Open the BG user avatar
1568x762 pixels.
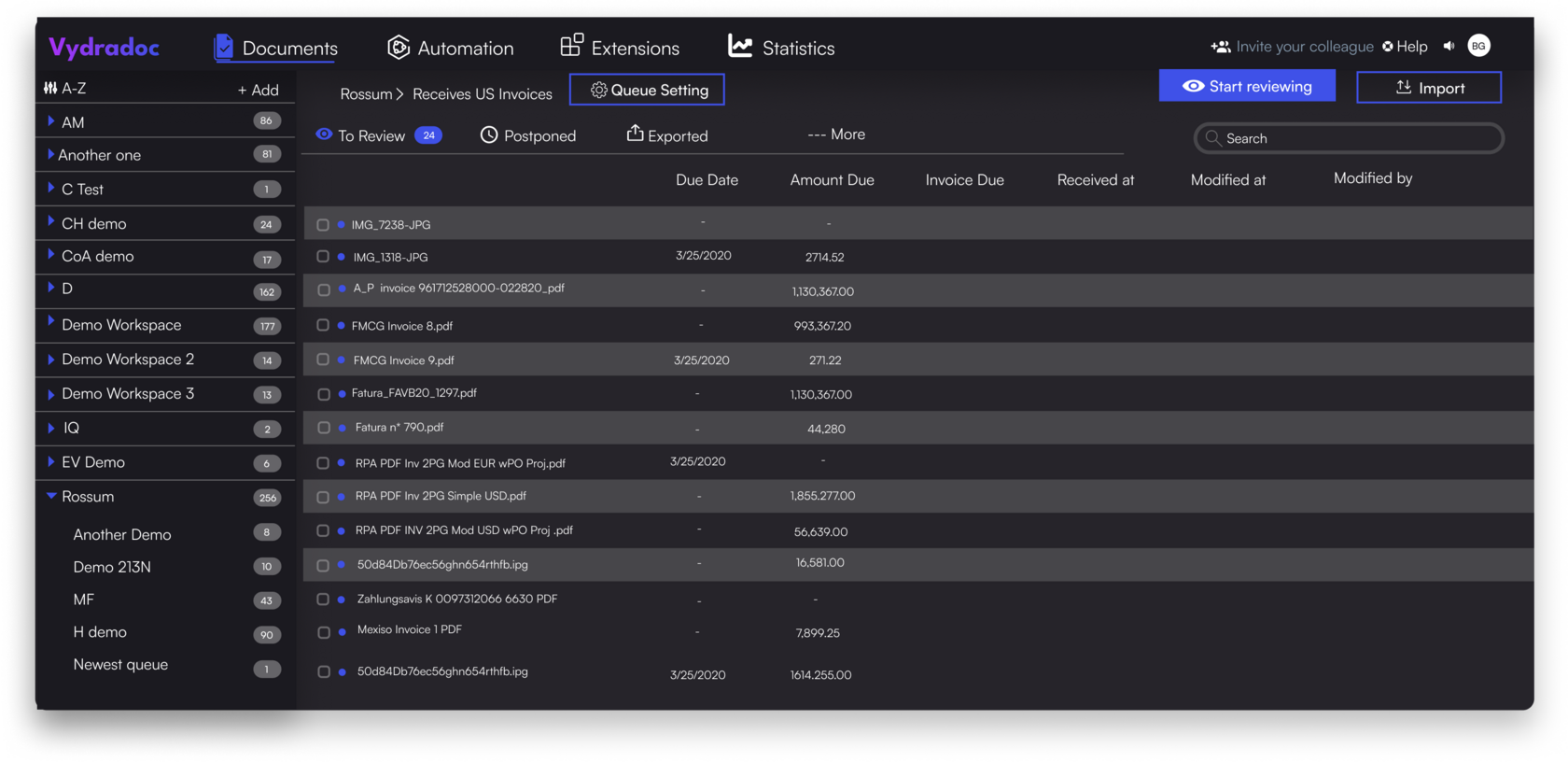[1478, 46]
